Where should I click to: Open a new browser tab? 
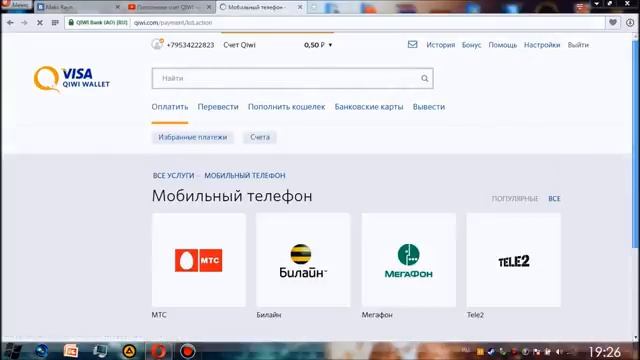tap(314, 7)
